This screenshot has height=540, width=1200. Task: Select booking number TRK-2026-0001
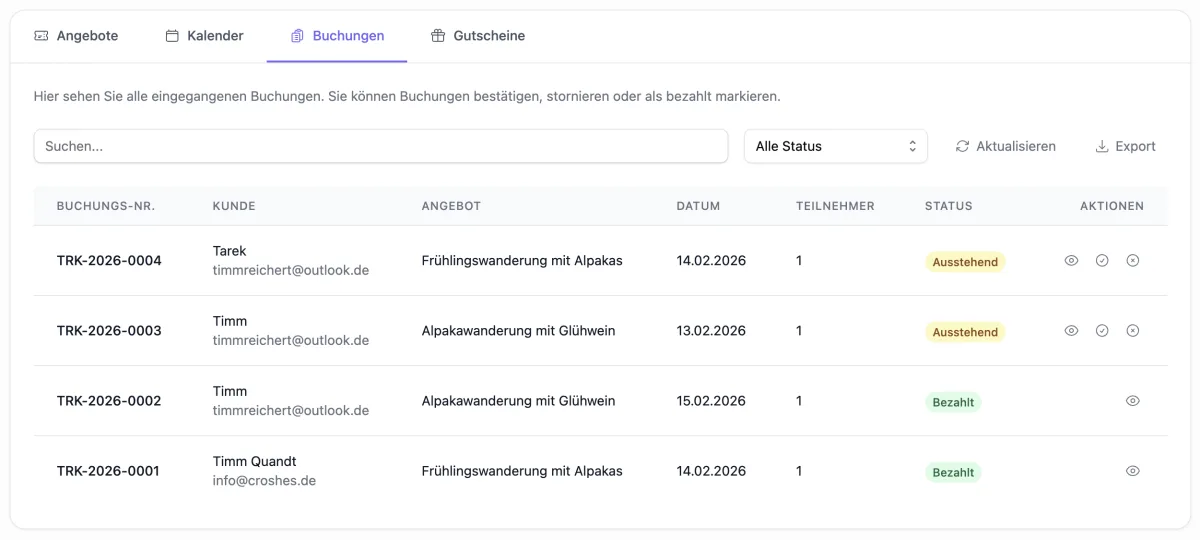coord(108,471)
